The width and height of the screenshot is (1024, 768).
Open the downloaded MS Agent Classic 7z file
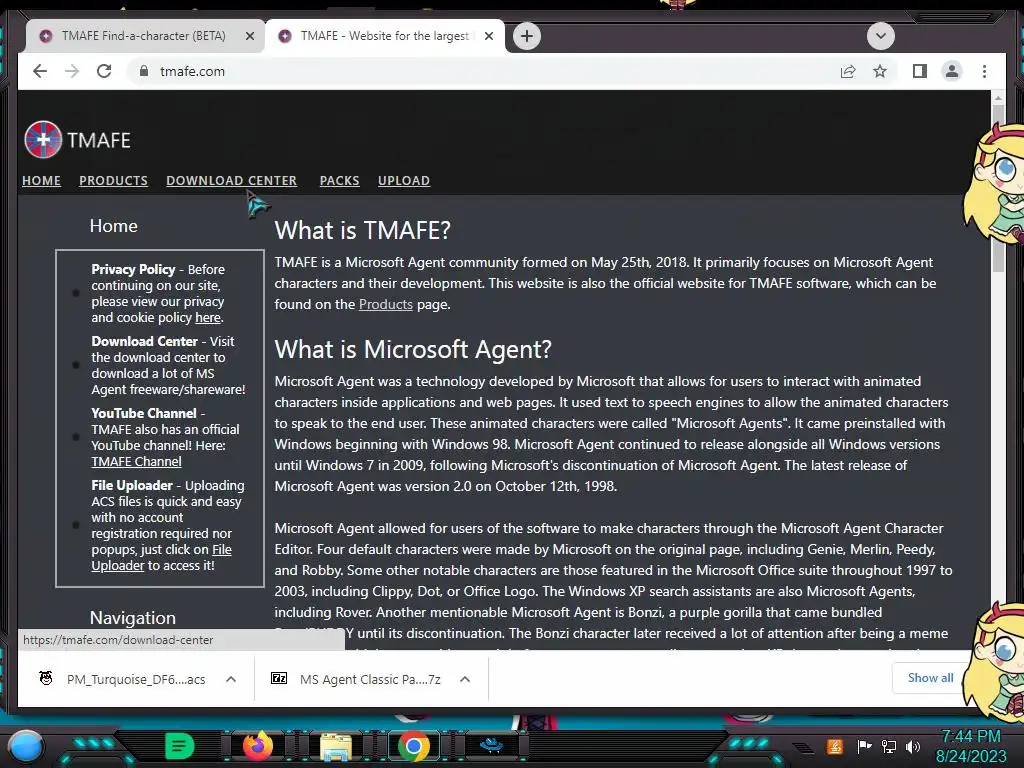tap(370, 679)
